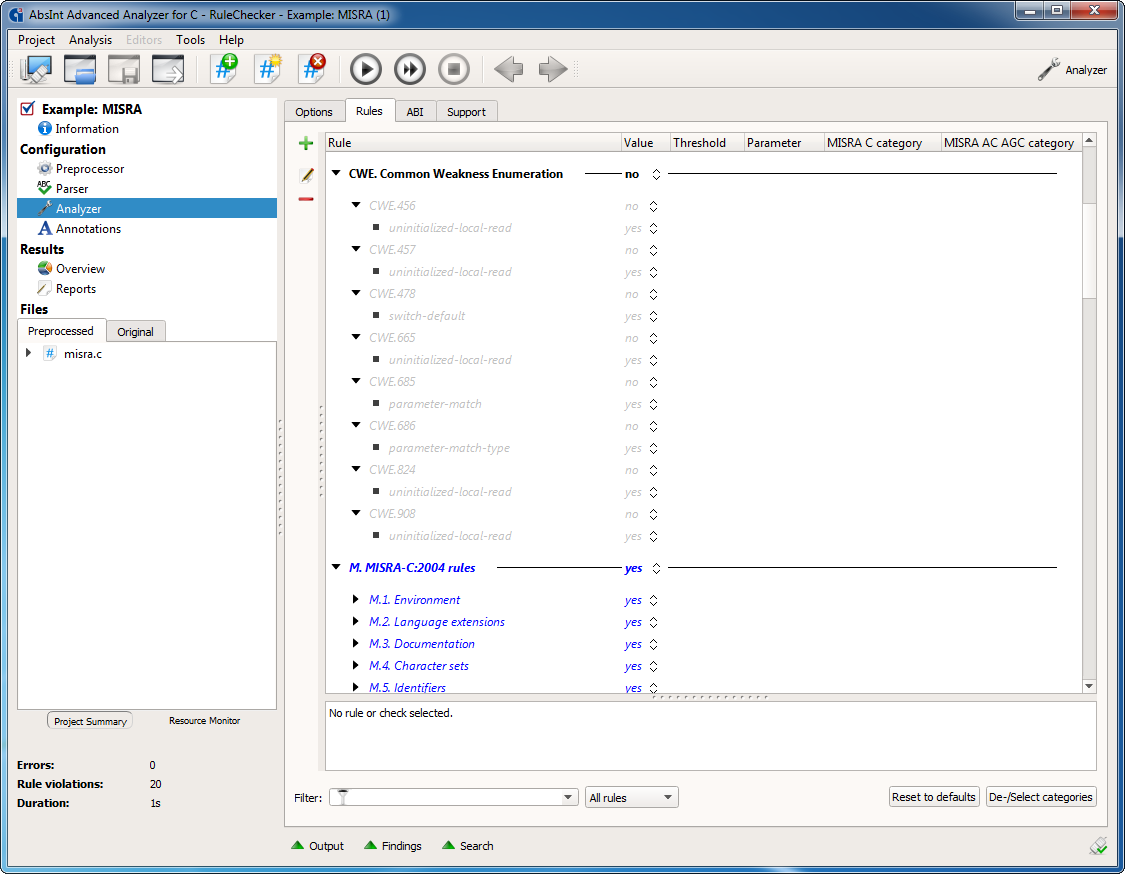
Task: Click the remove file hash-x icon
Action: point(313,70)
